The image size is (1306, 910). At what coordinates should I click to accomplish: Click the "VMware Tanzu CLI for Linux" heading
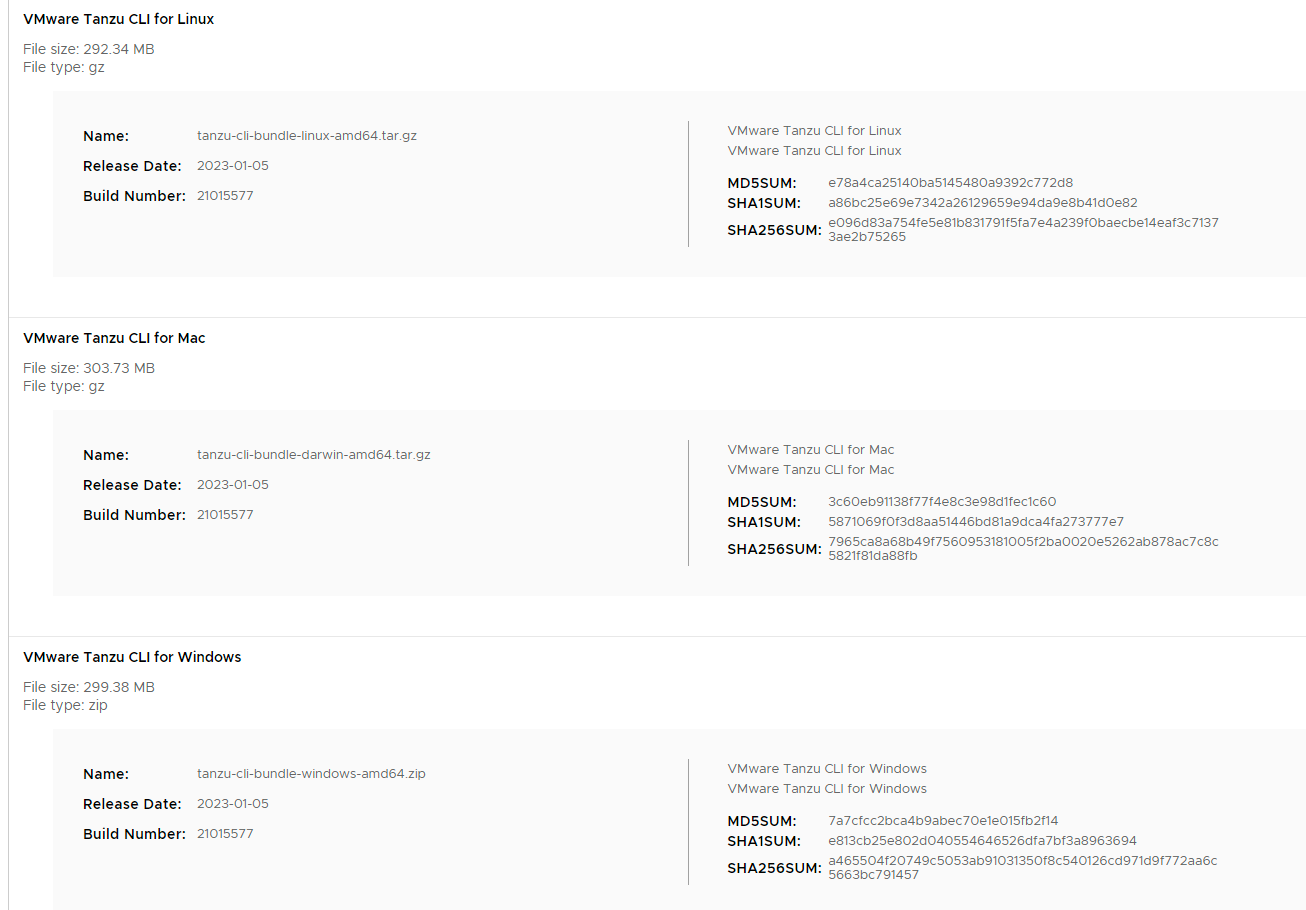tap(118, 19)
